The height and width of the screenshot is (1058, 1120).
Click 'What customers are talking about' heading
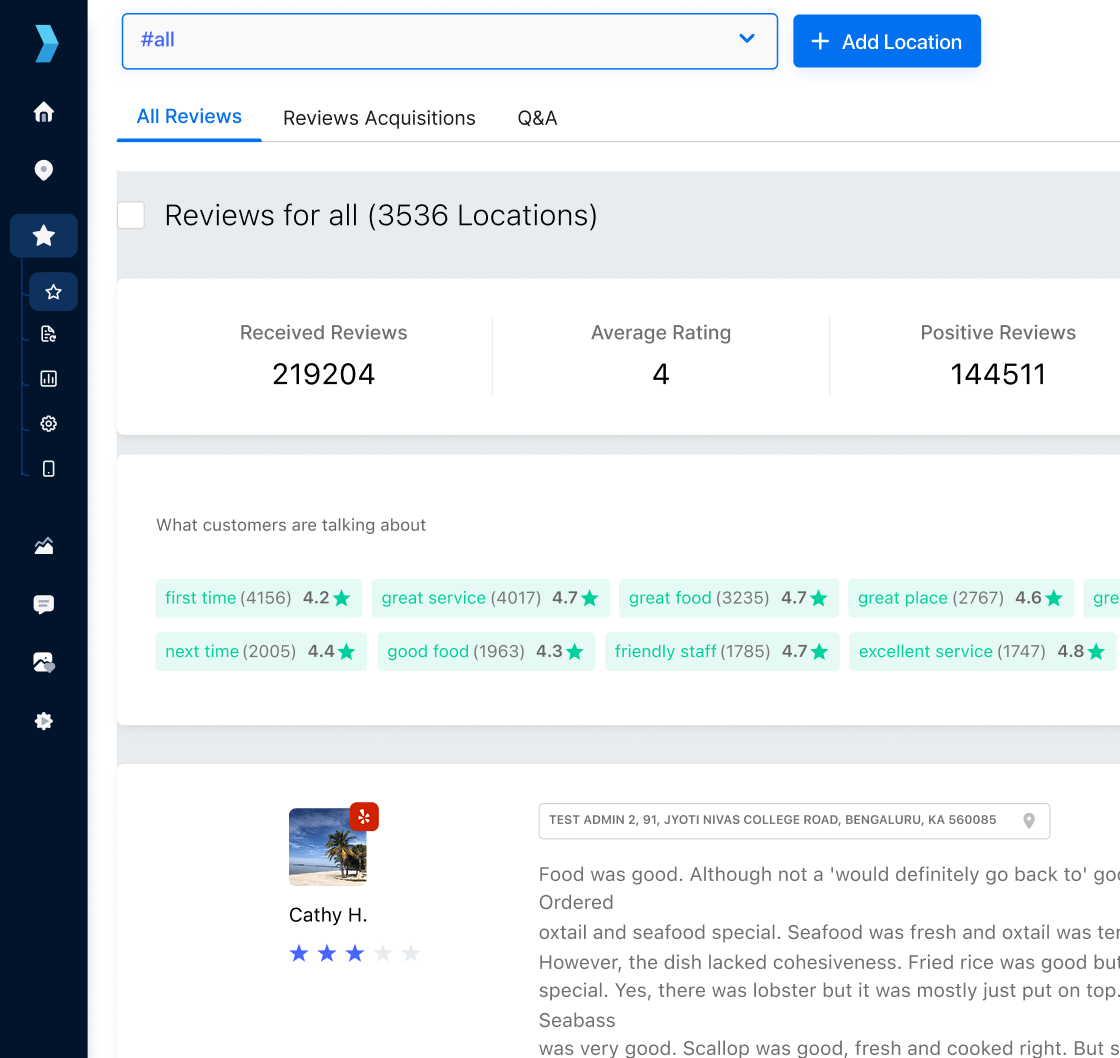tap(291, 525)
